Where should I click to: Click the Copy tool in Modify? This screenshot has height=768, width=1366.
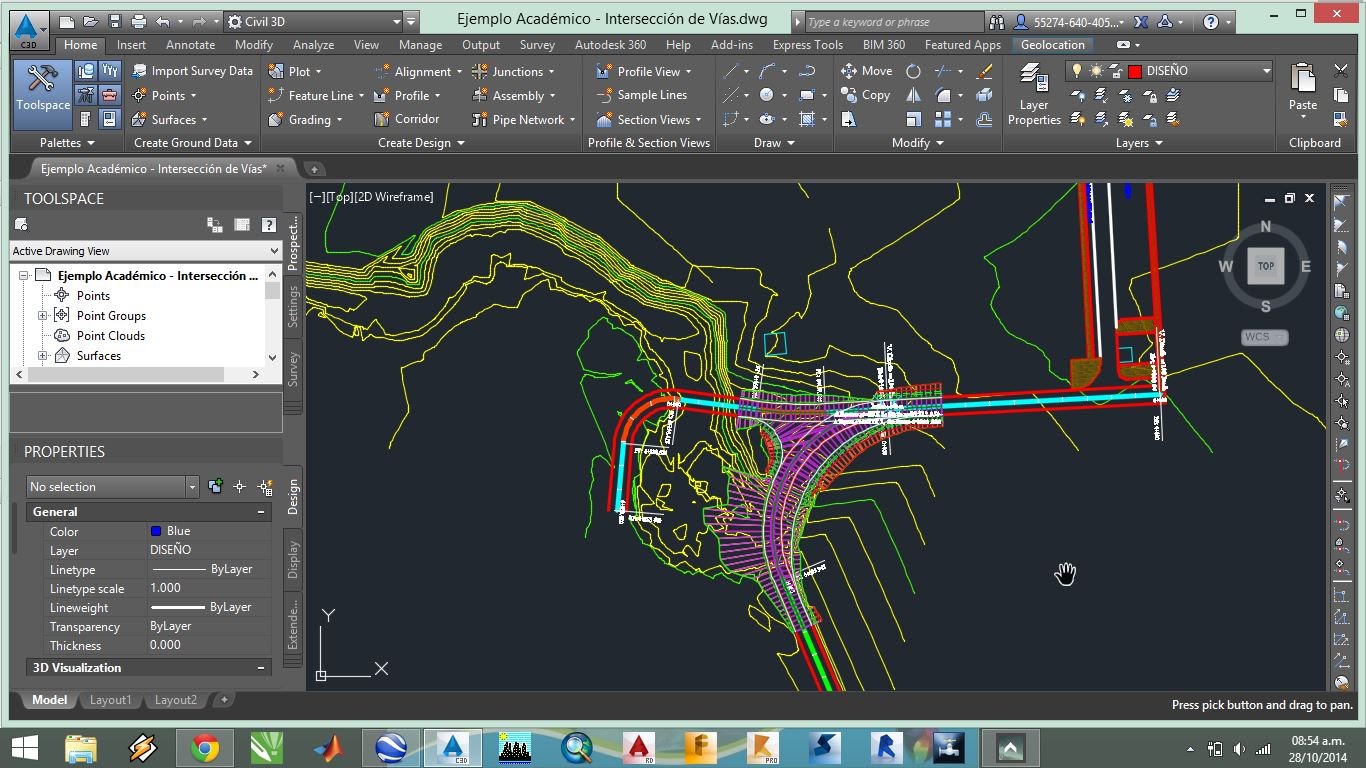pyautogui.click(x=865, y=95)
